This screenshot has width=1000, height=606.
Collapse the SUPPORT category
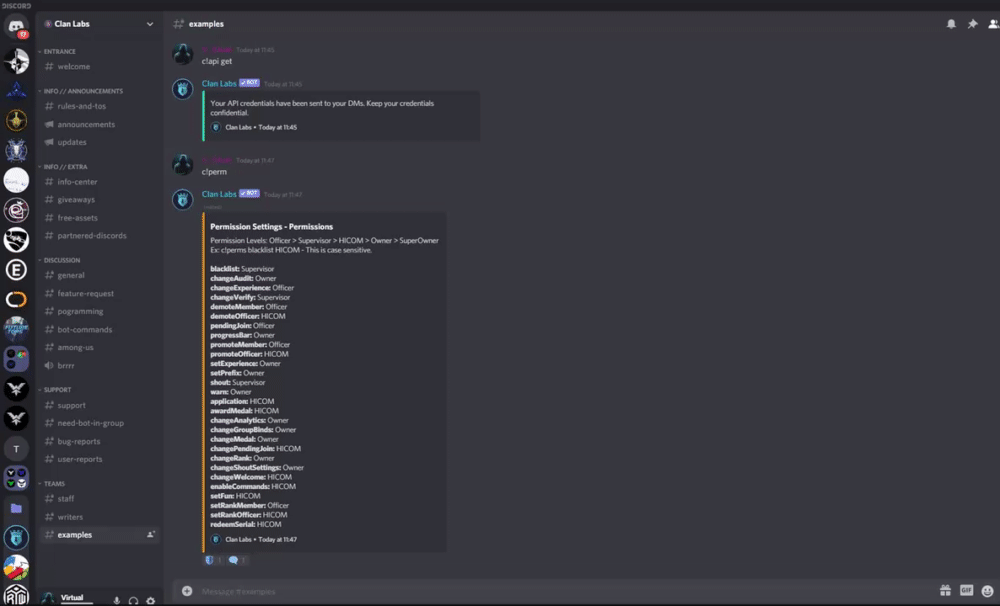point(57,390)
